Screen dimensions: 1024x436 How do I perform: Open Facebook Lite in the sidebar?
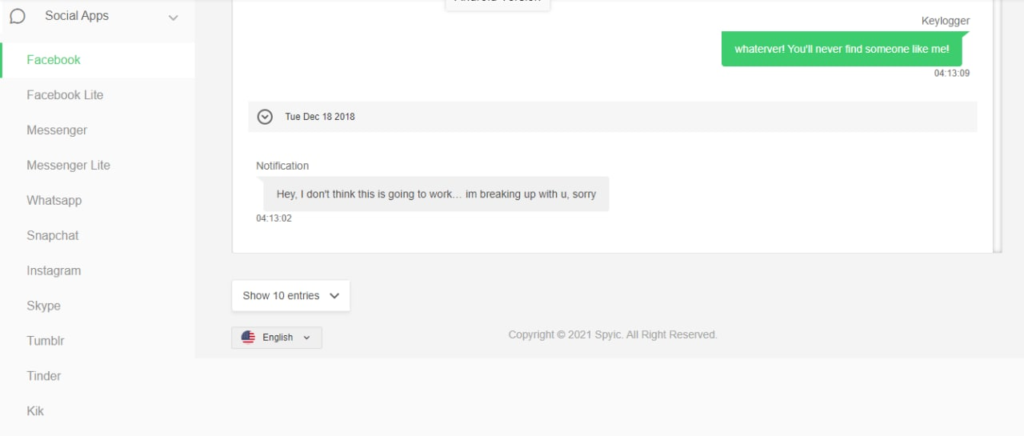pyautogui.click(x=65, y=95)
